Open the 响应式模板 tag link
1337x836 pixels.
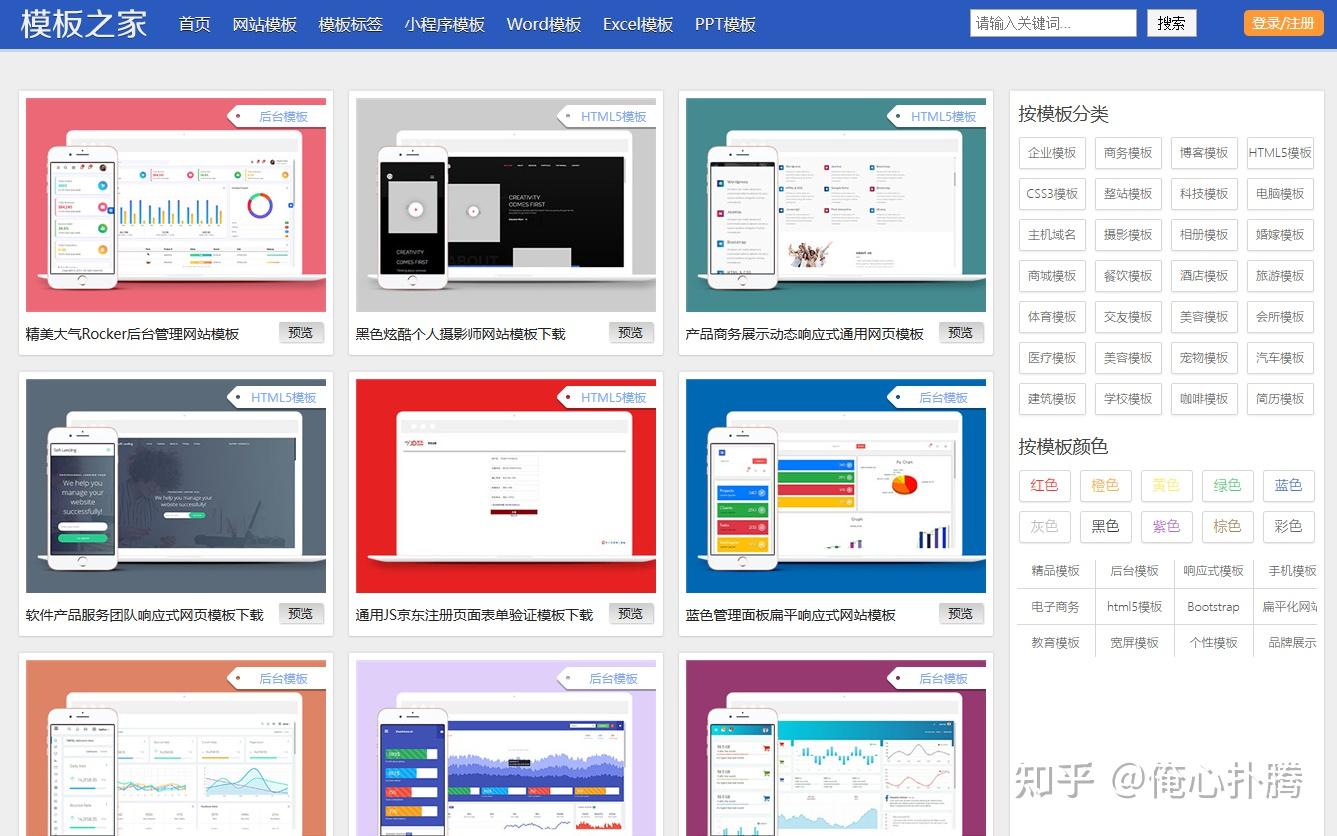point(1213,571)
